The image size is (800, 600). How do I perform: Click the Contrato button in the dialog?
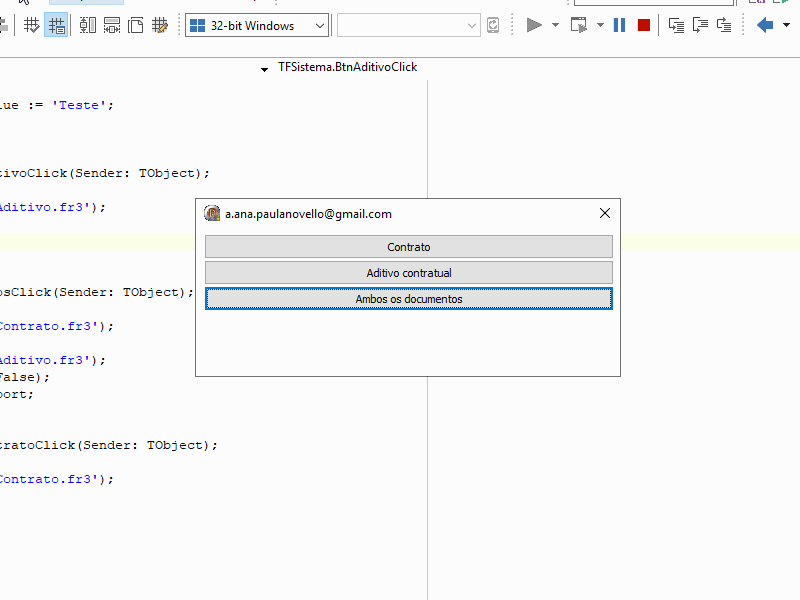coord(409,247)
